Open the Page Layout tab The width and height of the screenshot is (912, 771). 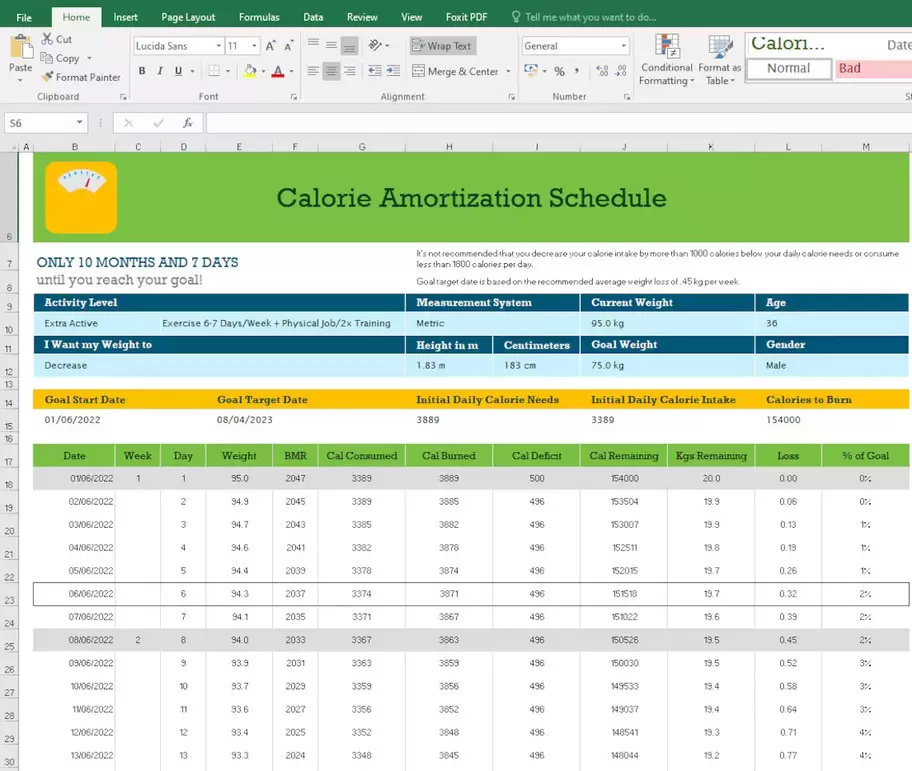pyautogui.click(x=188, y=17)
